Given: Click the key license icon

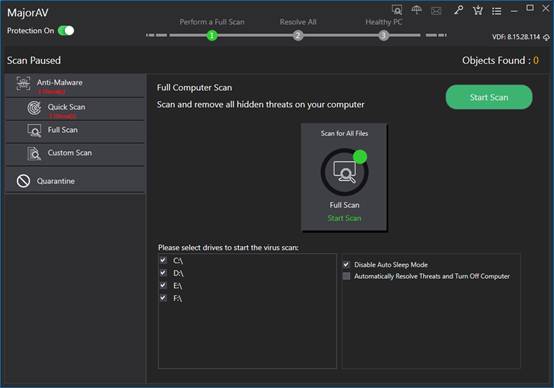Looking at the screenshot, I should pyautogui.click(x=459, y=10).
